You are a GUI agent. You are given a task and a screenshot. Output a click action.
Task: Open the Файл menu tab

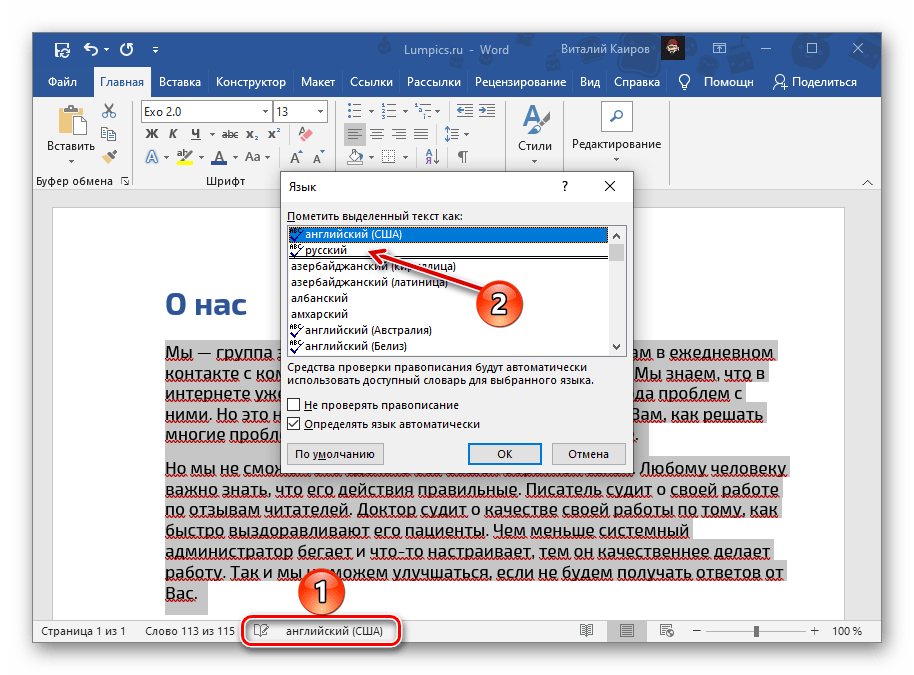coord(62,82)
